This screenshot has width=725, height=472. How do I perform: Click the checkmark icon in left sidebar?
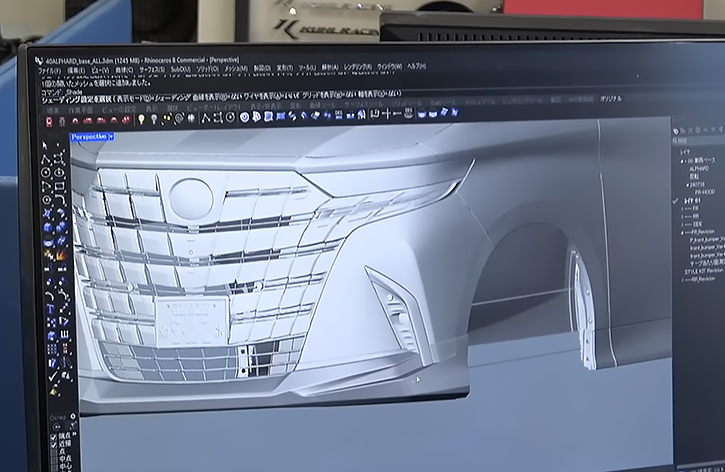(54, 376)
